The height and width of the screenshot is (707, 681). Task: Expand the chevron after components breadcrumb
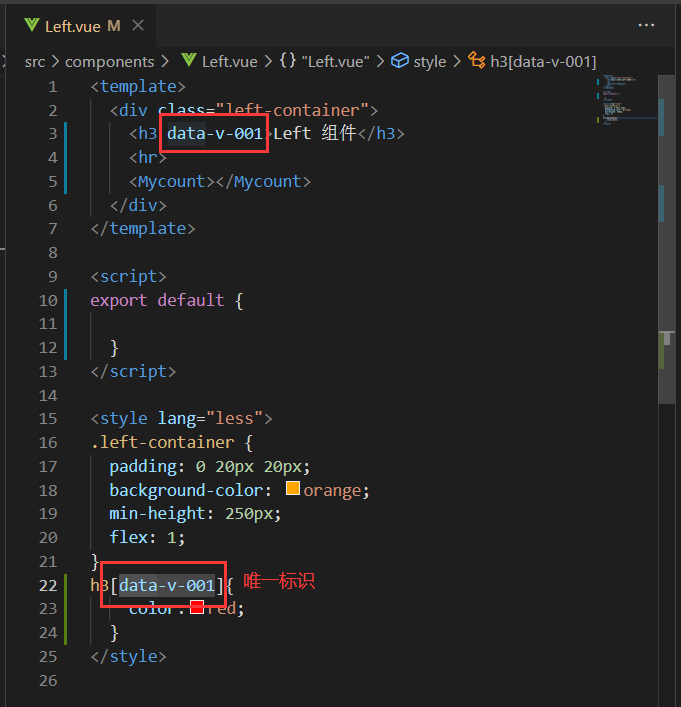pyautogui.click(x=165, y=62)
